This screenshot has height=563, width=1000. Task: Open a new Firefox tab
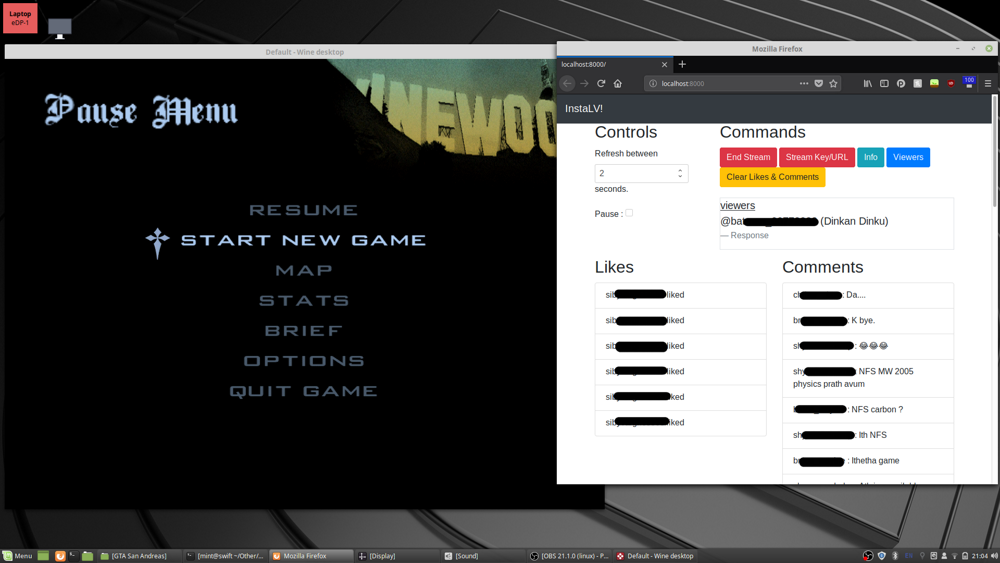tap(682, 64)
